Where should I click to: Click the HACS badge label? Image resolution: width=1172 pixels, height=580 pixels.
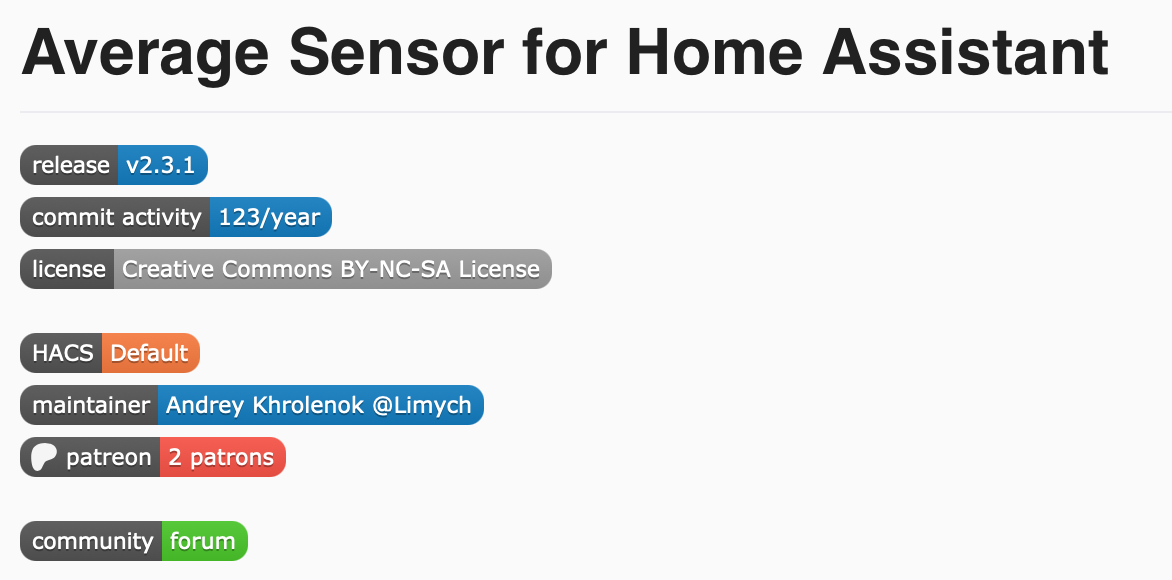[x=62, y=353]
